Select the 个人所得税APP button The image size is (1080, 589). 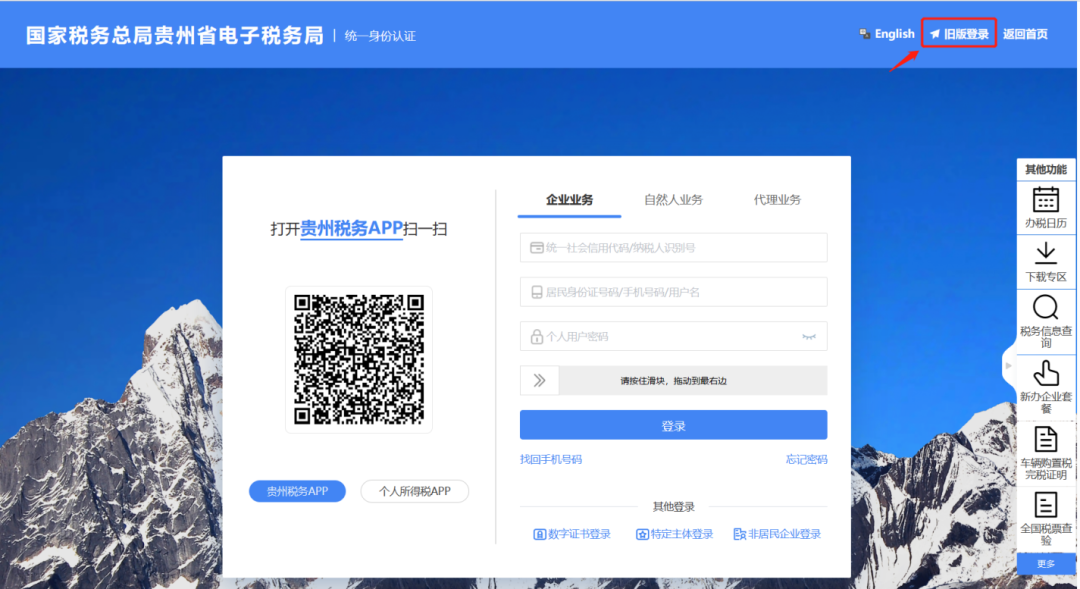point(415,491)
